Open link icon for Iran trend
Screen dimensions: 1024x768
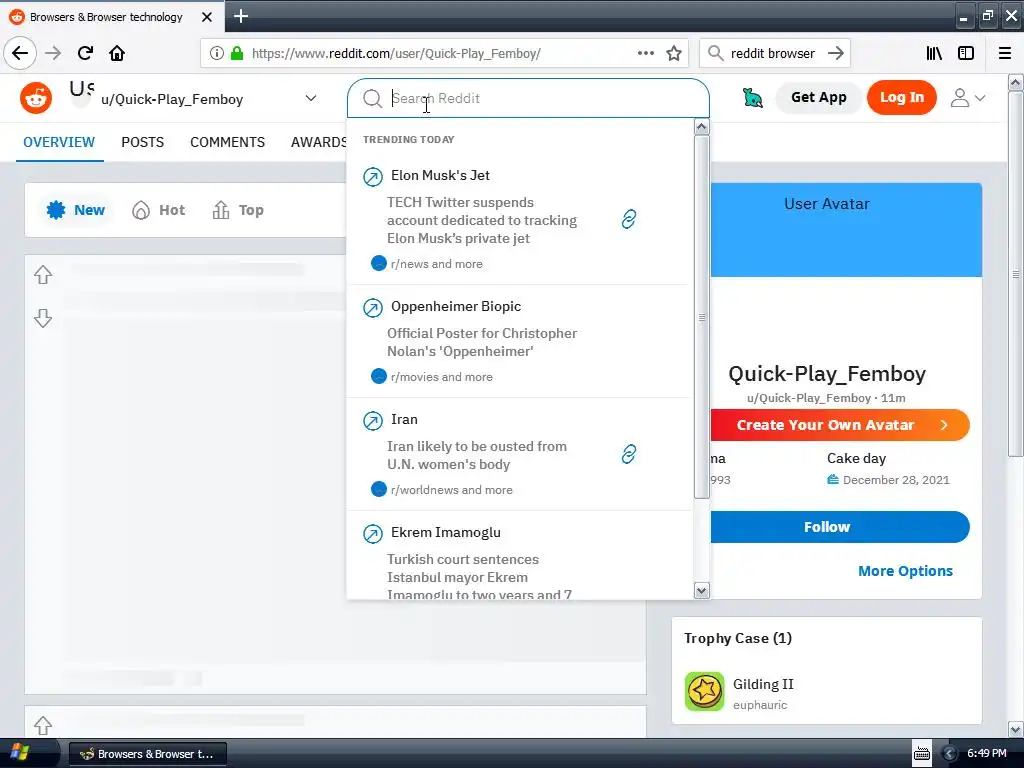(629, 454)
